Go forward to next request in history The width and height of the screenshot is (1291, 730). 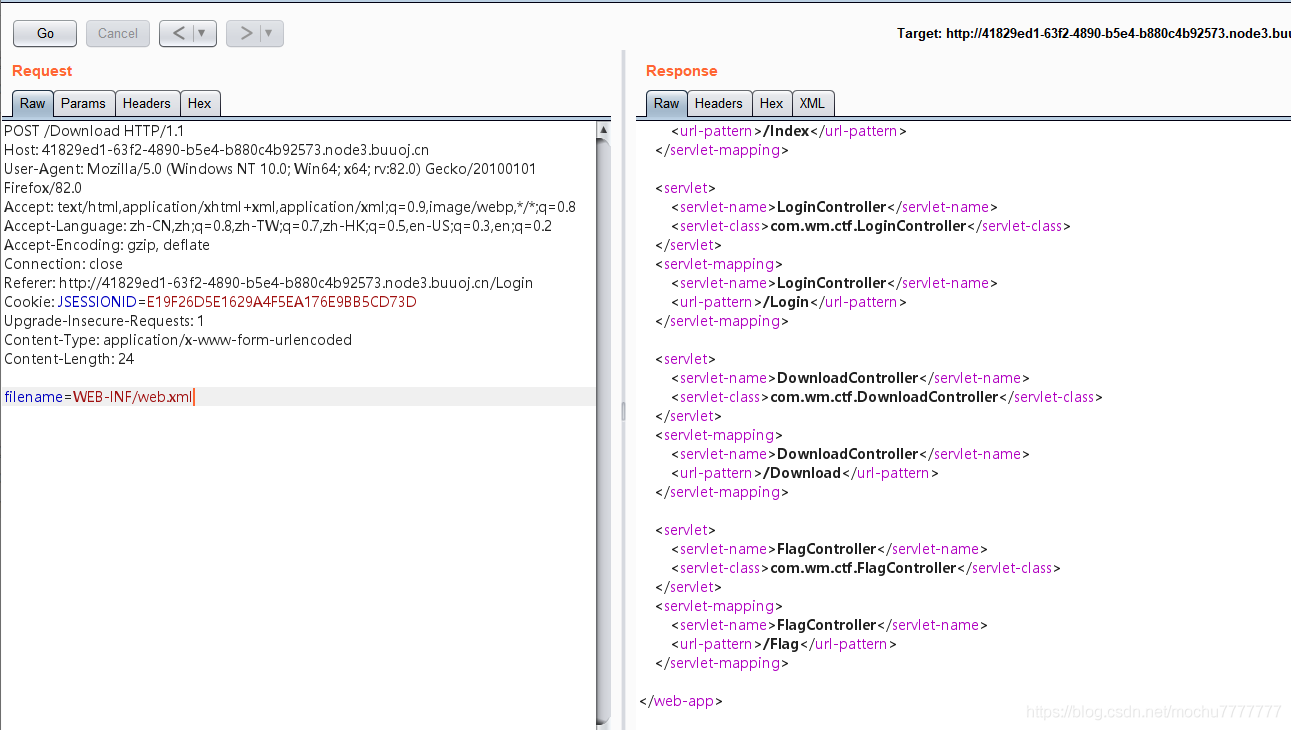(245, 33)
